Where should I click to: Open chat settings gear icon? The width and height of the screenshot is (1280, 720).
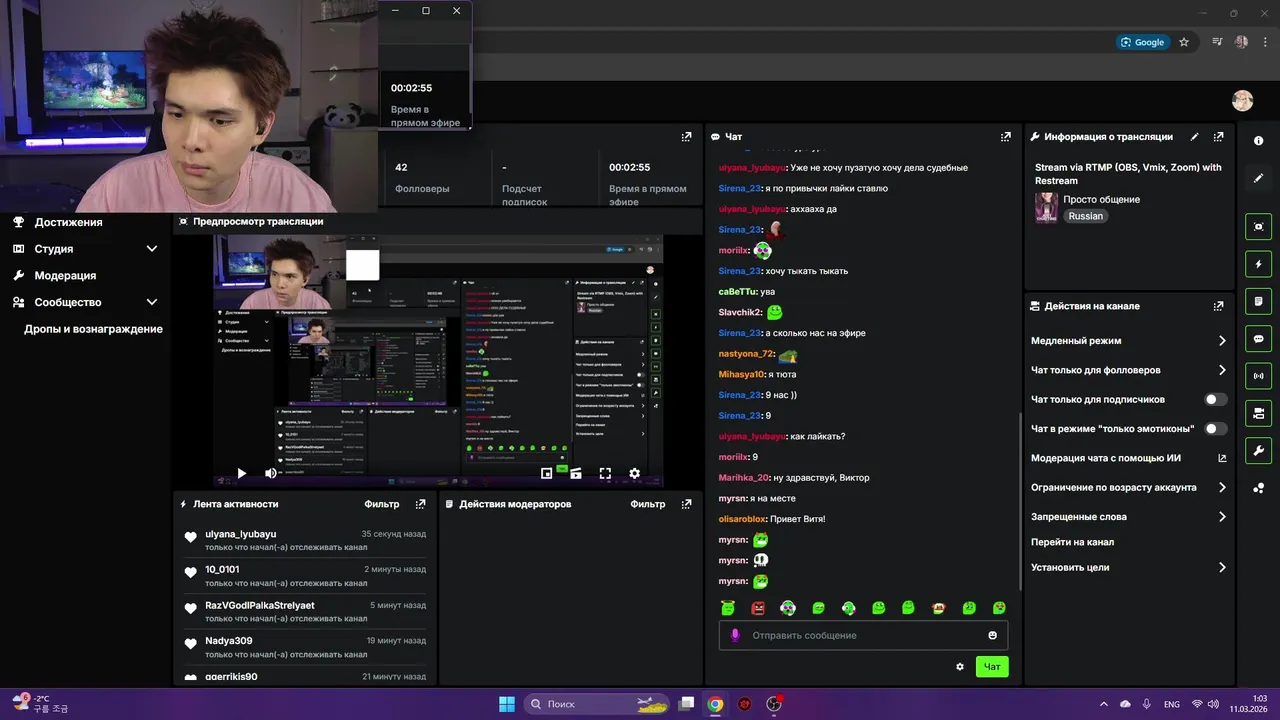(960, 667)
